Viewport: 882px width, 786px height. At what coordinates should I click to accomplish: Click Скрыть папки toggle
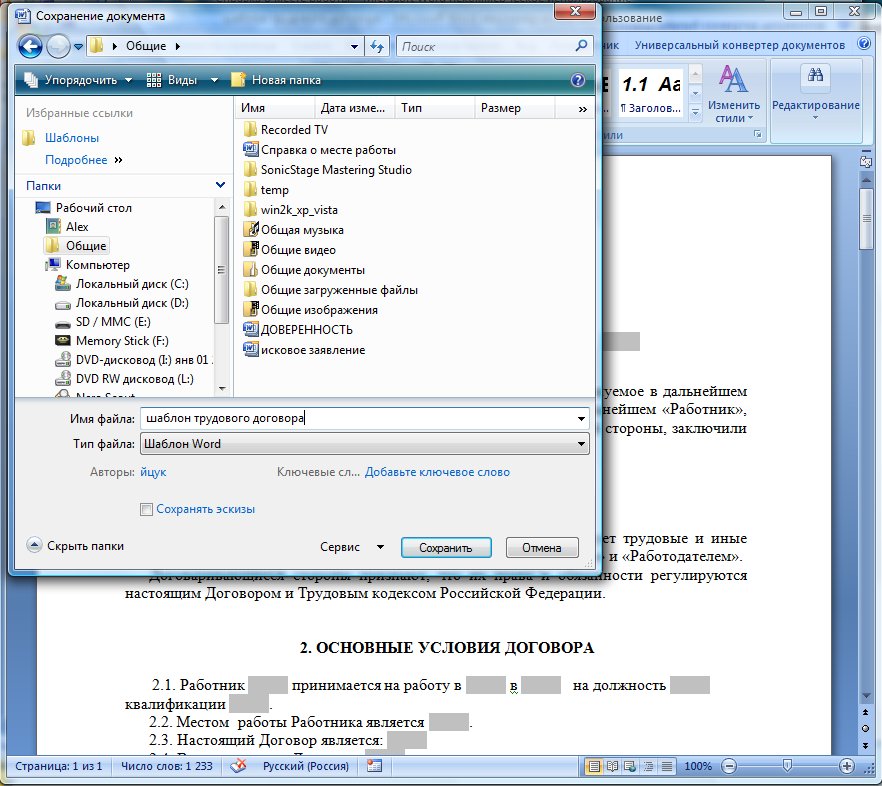75,545
